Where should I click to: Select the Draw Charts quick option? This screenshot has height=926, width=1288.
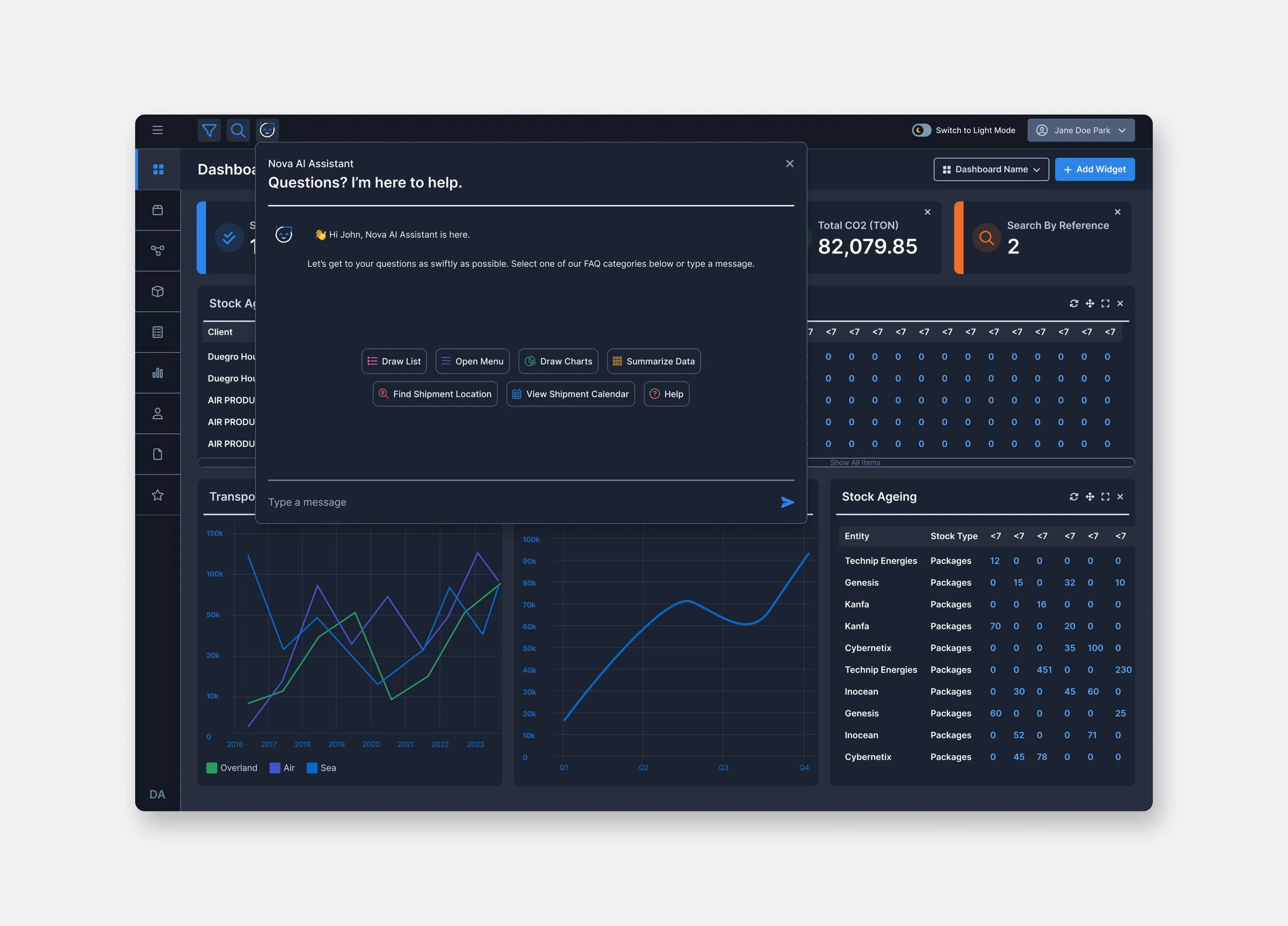(x=557, y=361)
